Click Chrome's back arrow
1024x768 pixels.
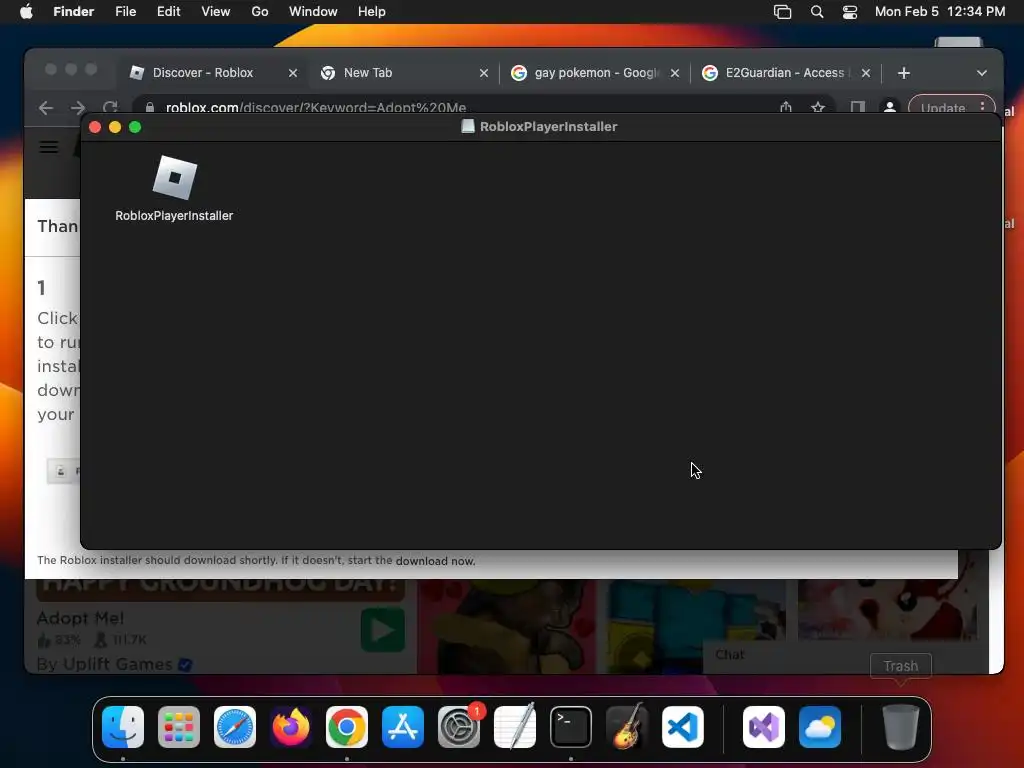click(46, 108)
